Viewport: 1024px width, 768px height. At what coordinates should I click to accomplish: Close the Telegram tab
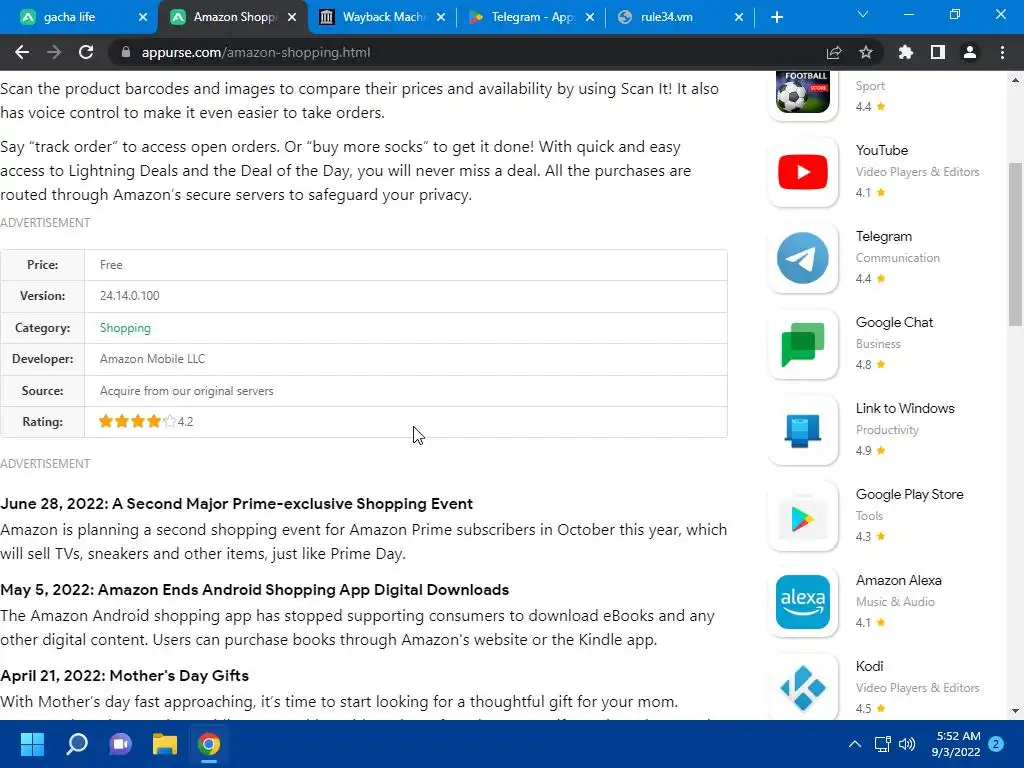(x=590, y=17)
